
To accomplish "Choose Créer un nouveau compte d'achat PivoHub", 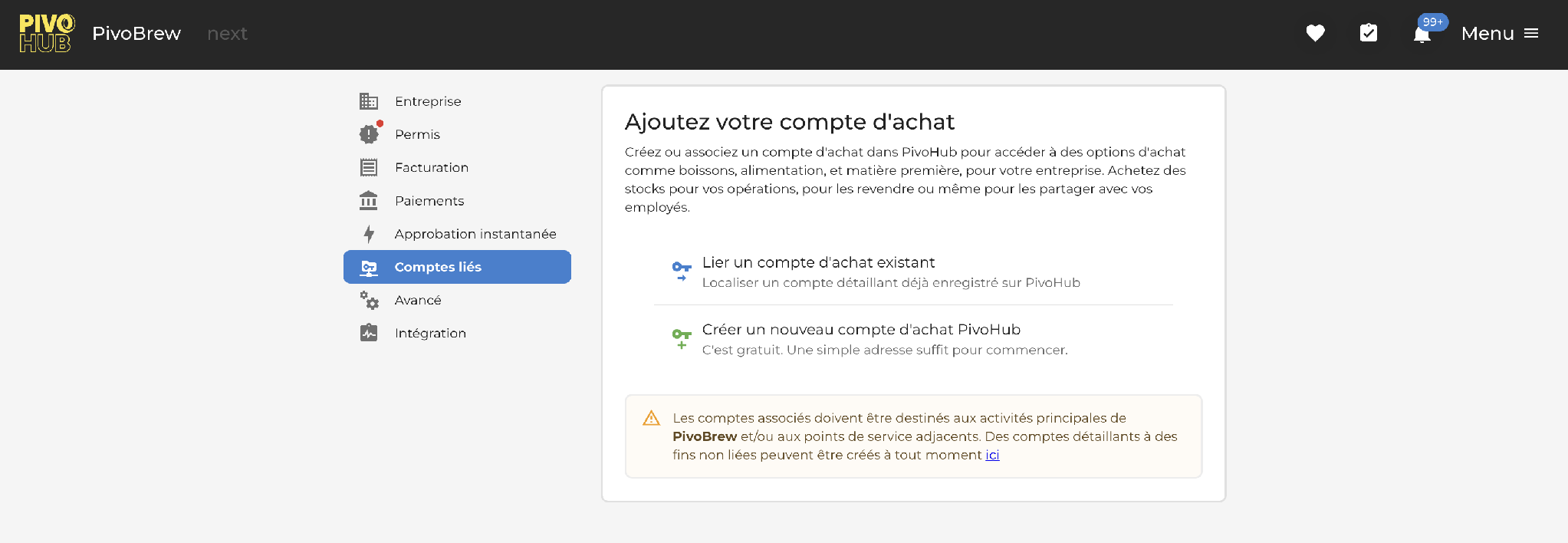I will coord(913,340).
